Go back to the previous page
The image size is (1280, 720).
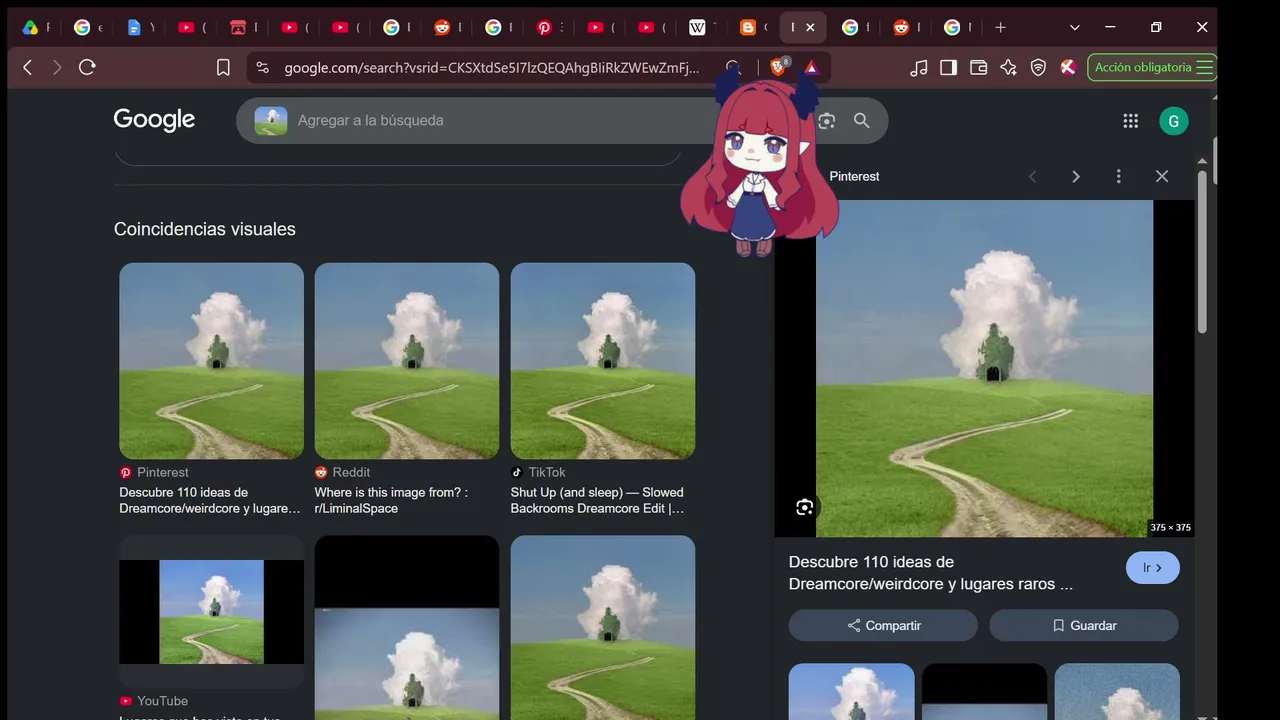28,67
